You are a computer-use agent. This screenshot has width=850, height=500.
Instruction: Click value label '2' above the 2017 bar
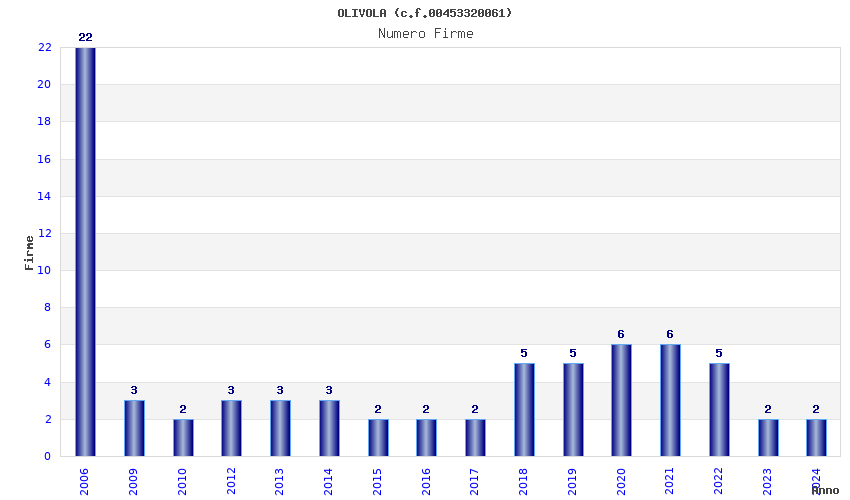point(475,409)
